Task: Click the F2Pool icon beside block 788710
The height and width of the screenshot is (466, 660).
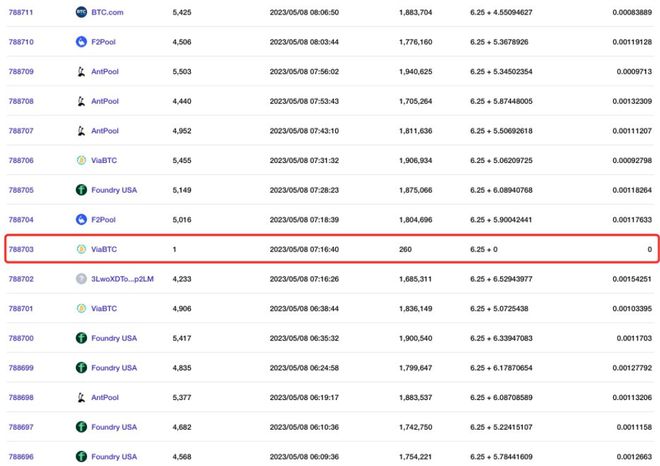Action: click(x=81, y=42)
